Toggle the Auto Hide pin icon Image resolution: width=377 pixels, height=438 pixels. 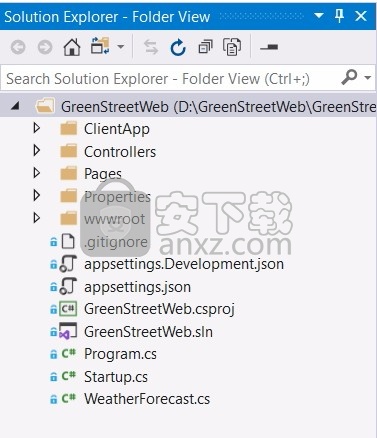[x=339, y=16]
